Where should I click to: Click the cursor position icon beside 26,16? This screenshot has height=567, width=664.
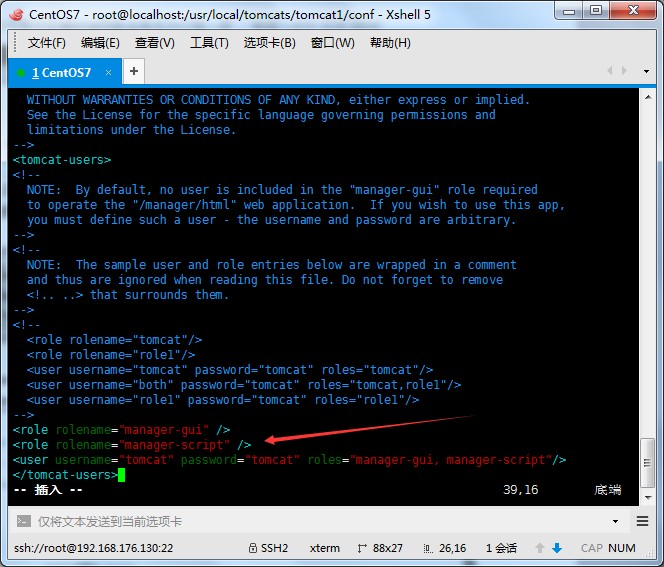point(428,548)
